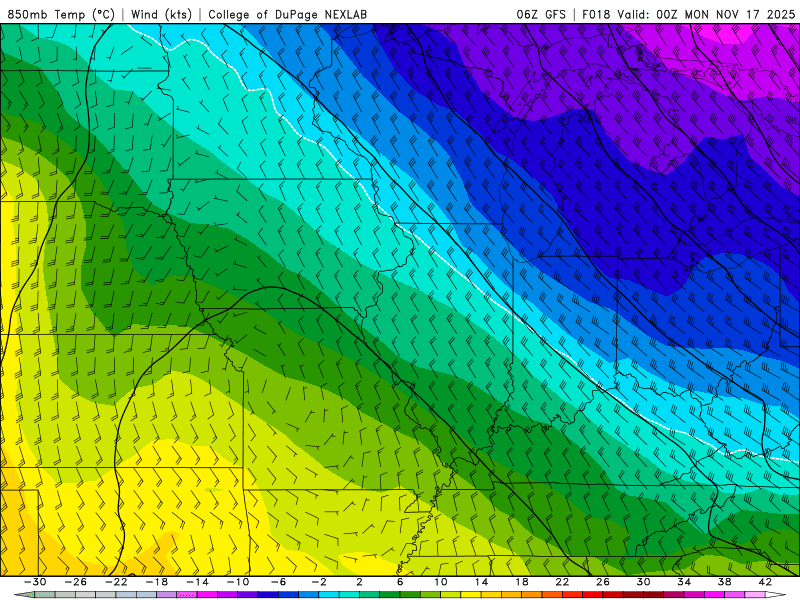Click the '-2' colorbar label

(319, 582)
